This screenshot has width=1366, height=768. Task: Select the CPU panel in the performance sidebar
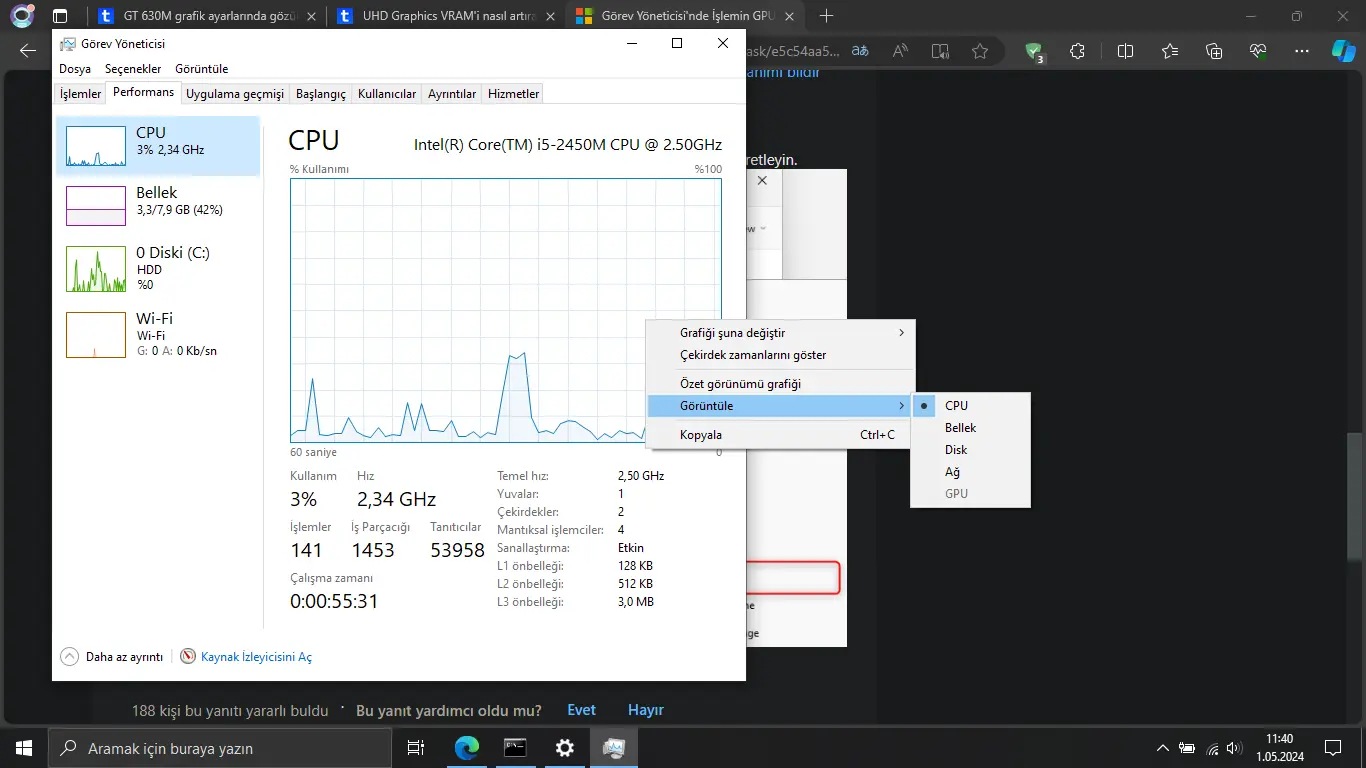click(158, 146)
